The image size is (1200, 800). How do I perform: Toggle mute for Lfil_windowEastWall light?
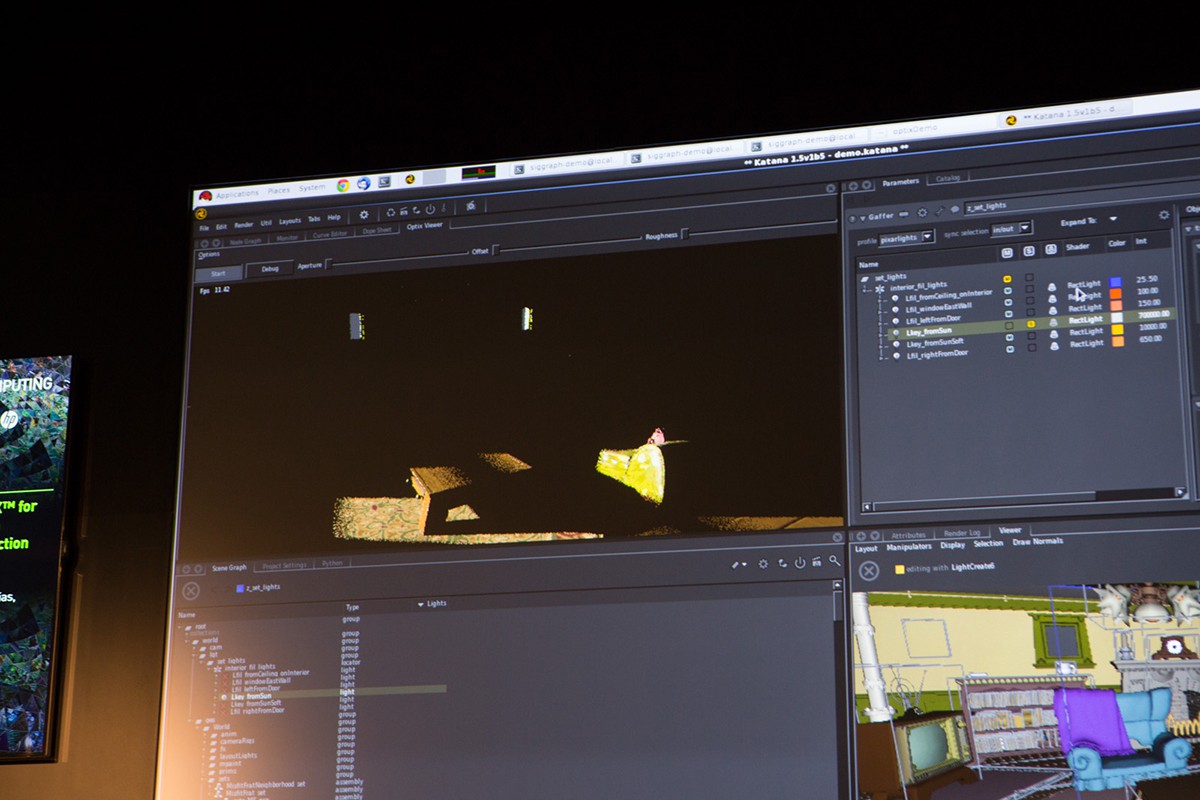(1007, 303)
